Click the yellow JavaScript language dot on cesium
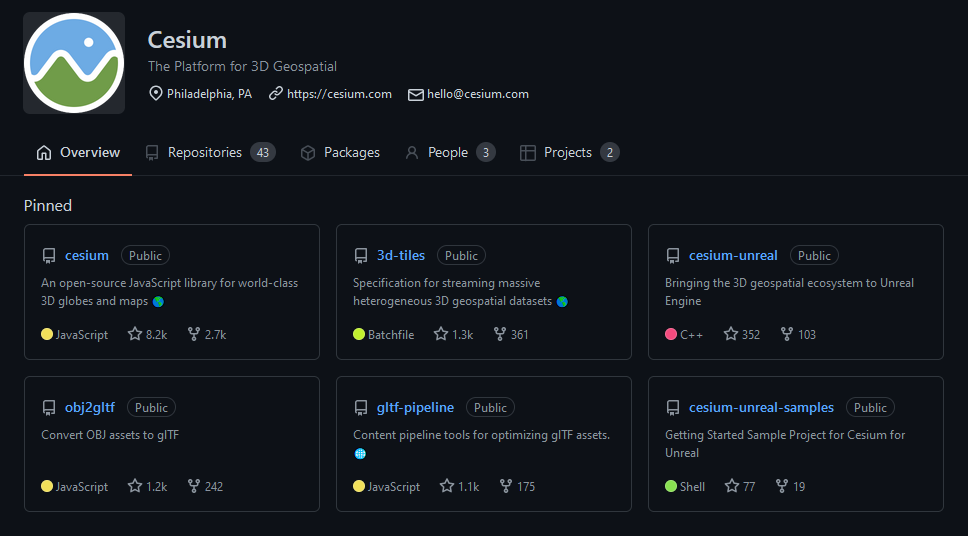 [x=47, y=334]
